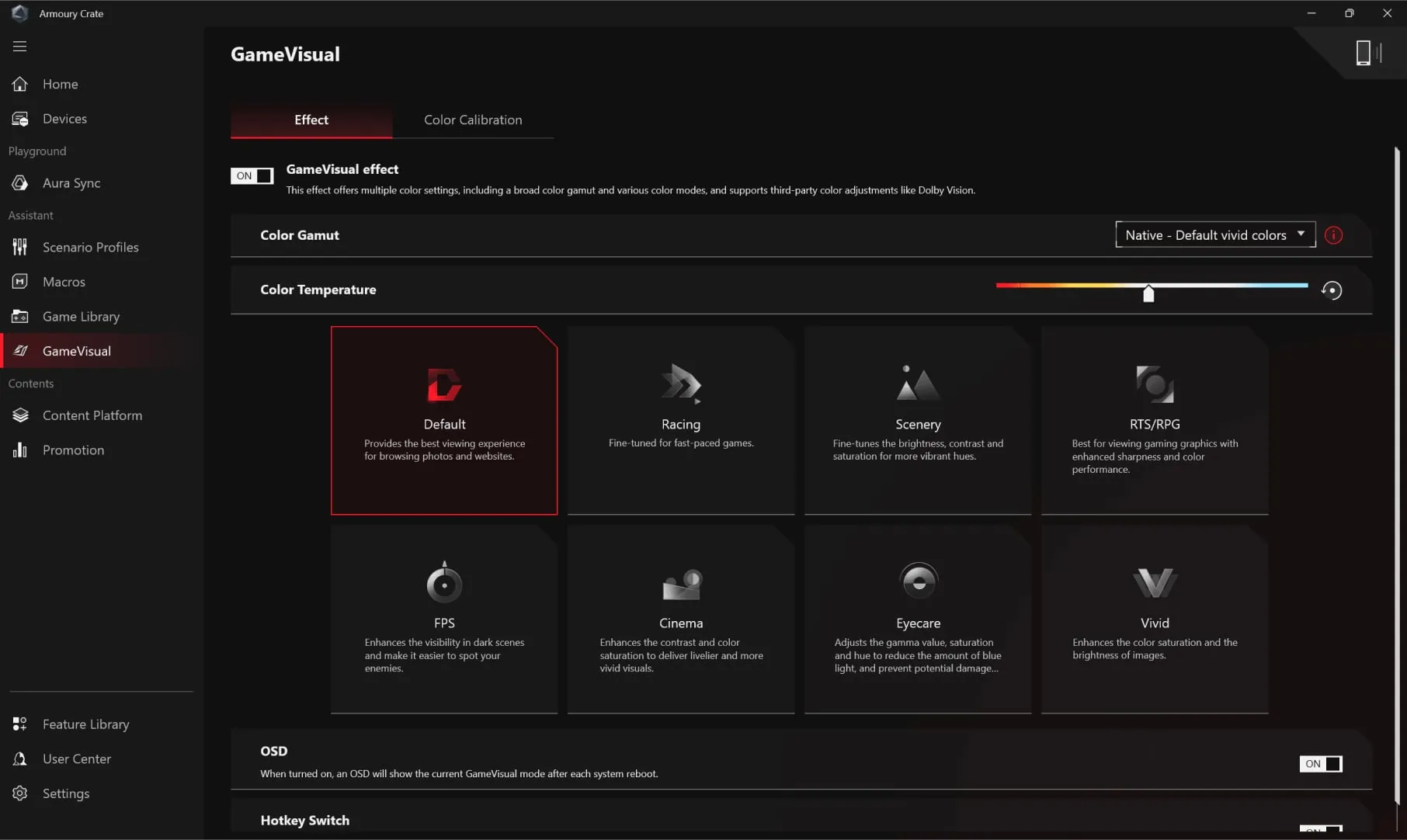
Task: Select Scenario Profiles sliders icon
Action: pyautogui.click(x=20, y=247)
